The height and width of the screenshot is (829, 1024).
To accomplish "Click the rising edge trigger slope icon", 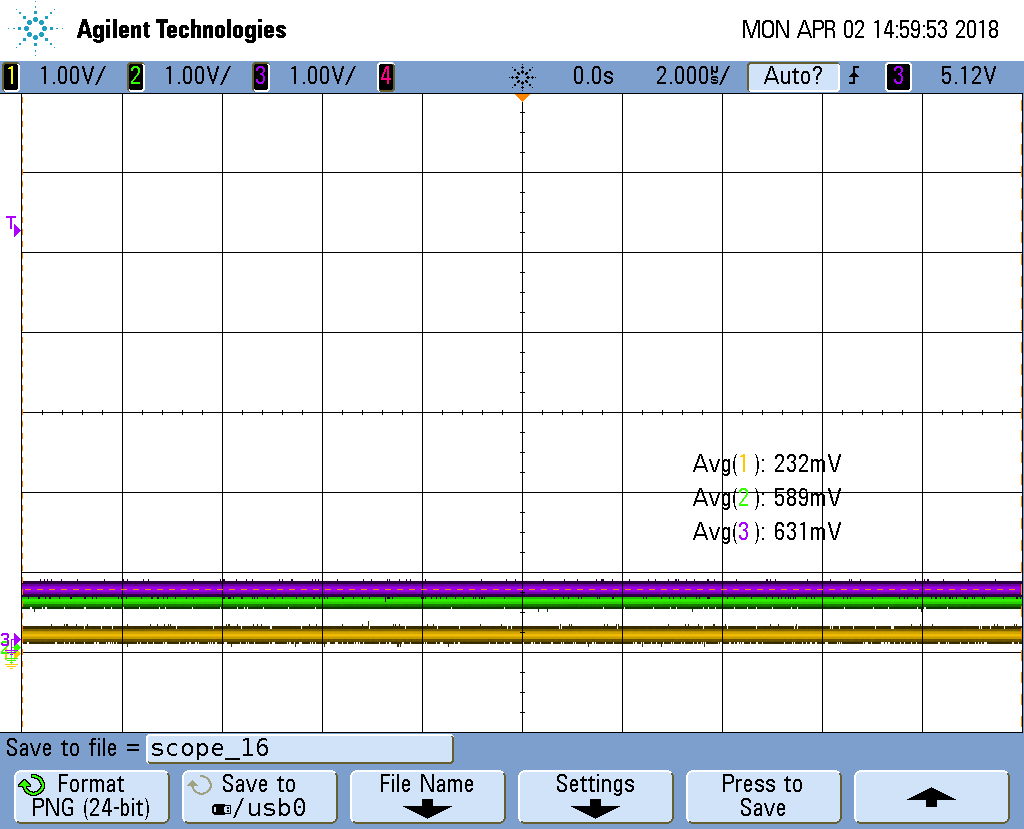I will [854, 76].
